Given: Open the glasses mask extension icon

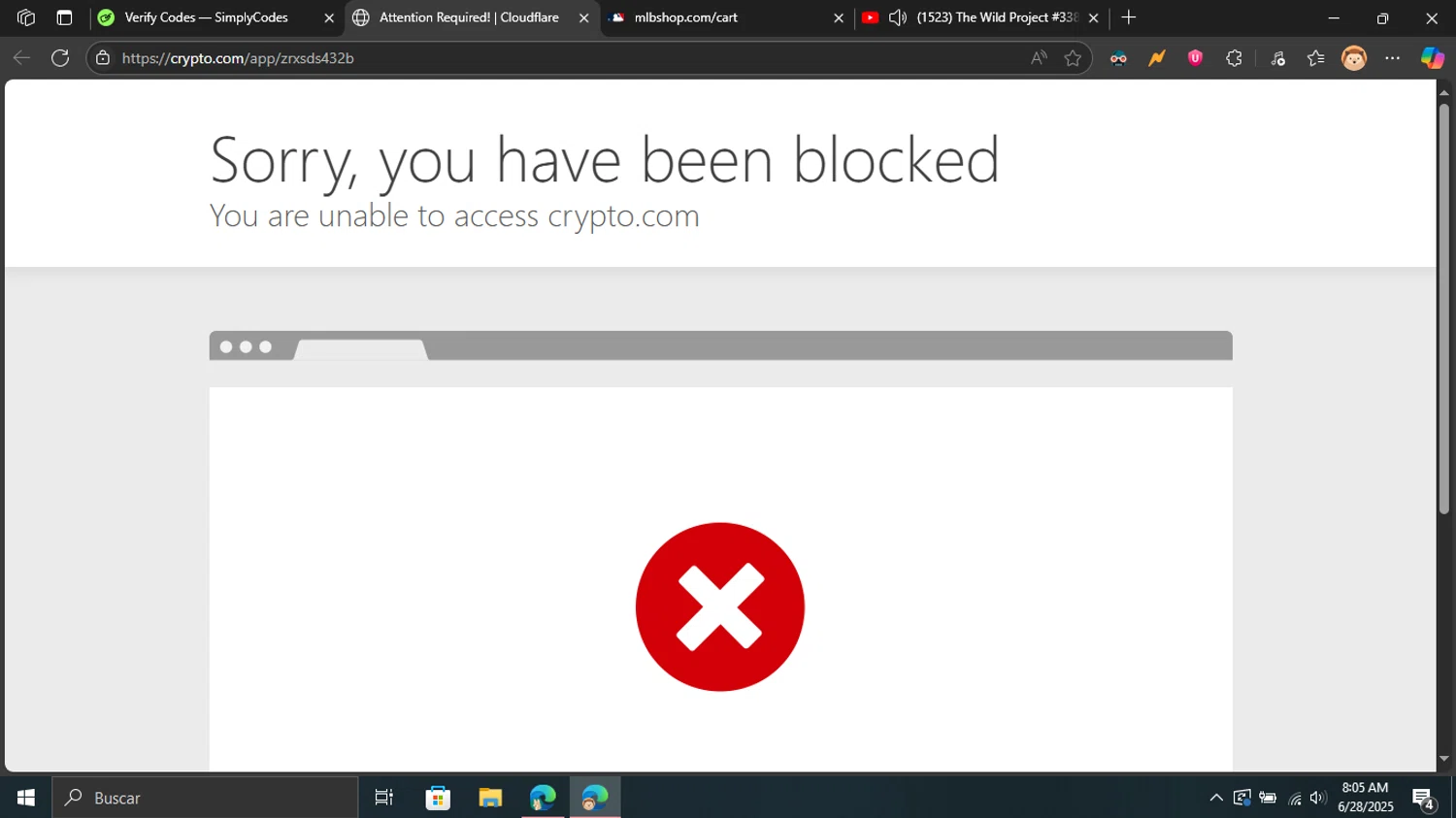Looking at the screenshot, I should (1118, 58).
